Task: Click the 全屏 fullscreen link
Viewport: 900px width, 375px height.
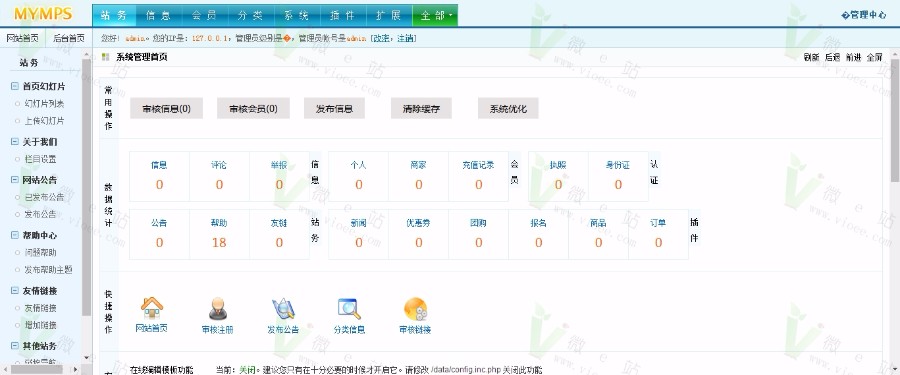Action: (874, 57)
